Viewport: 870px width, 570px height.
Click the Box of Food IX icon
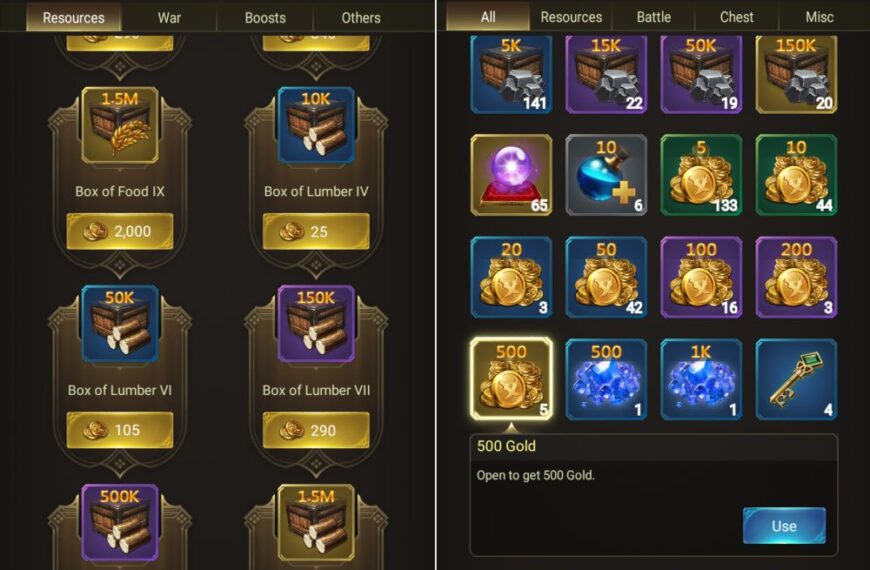pos(120,125)
